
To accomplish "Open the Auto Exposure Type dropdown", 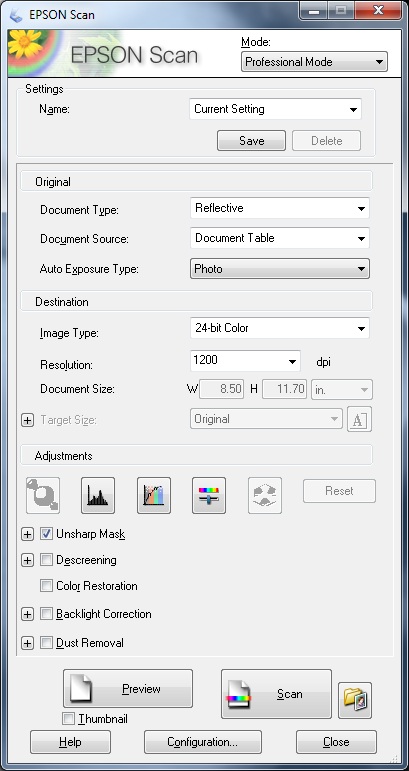I will click(x=280, y=269).
